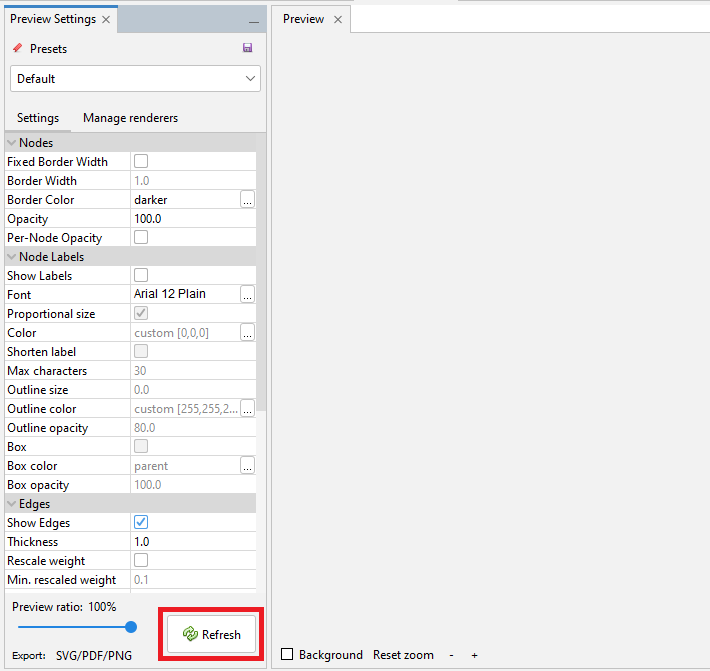The width and height of the screenshot is (710, 671).
Task: Minimize the Preview Settings panel
Action: pyautogui.click(x=254, y=22)
